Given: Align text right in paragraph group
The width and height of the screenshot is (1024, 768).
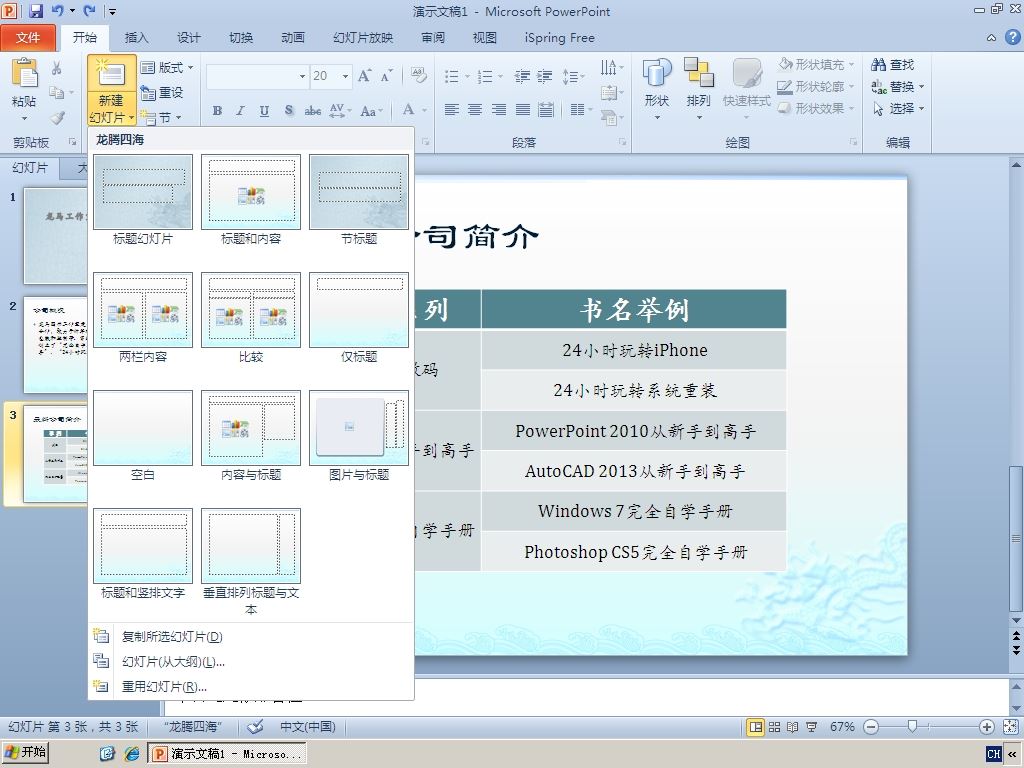Looking at the screenshot, I should (498, 110).
